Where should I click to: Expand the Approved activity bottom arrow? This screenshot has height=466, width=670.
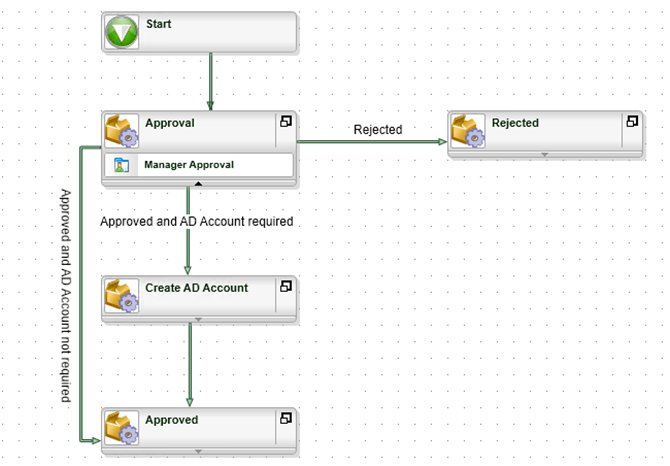(x=198, y=451)
